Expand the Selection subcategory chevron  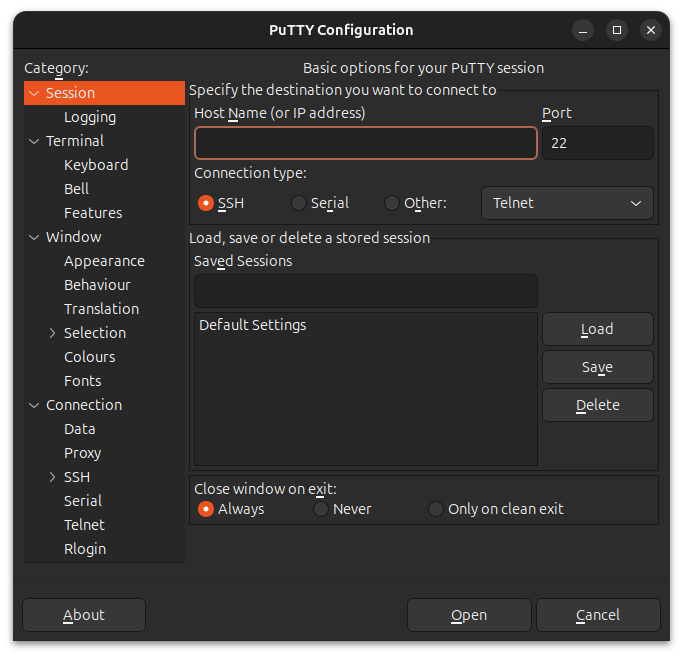click(52, 333)
